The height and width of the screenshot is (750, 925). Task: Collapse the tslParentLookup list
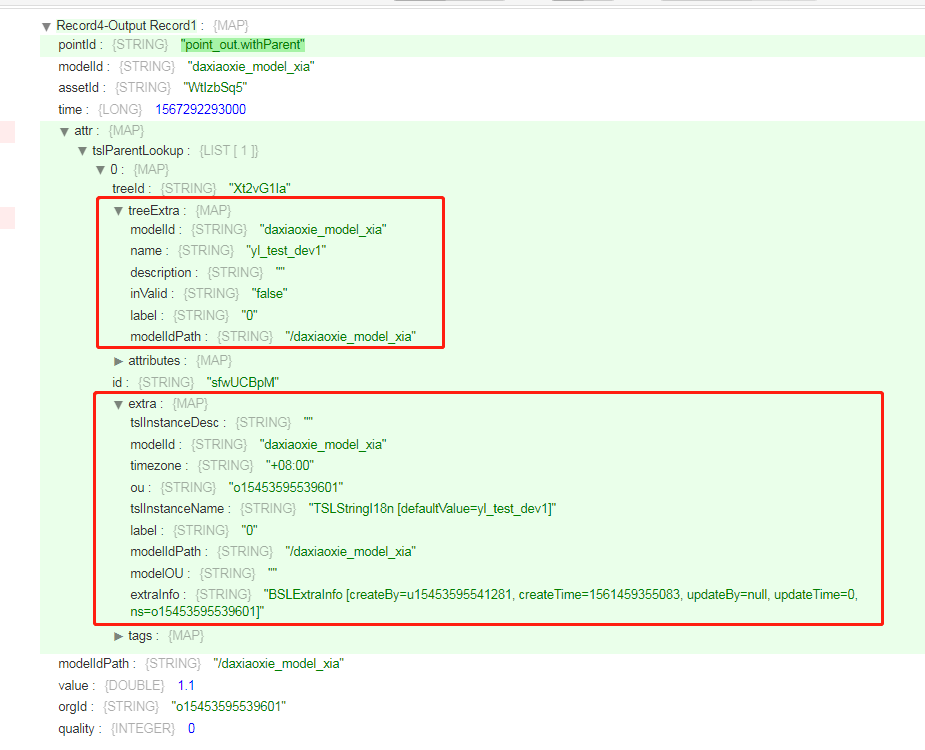click(x=82, y=150)
